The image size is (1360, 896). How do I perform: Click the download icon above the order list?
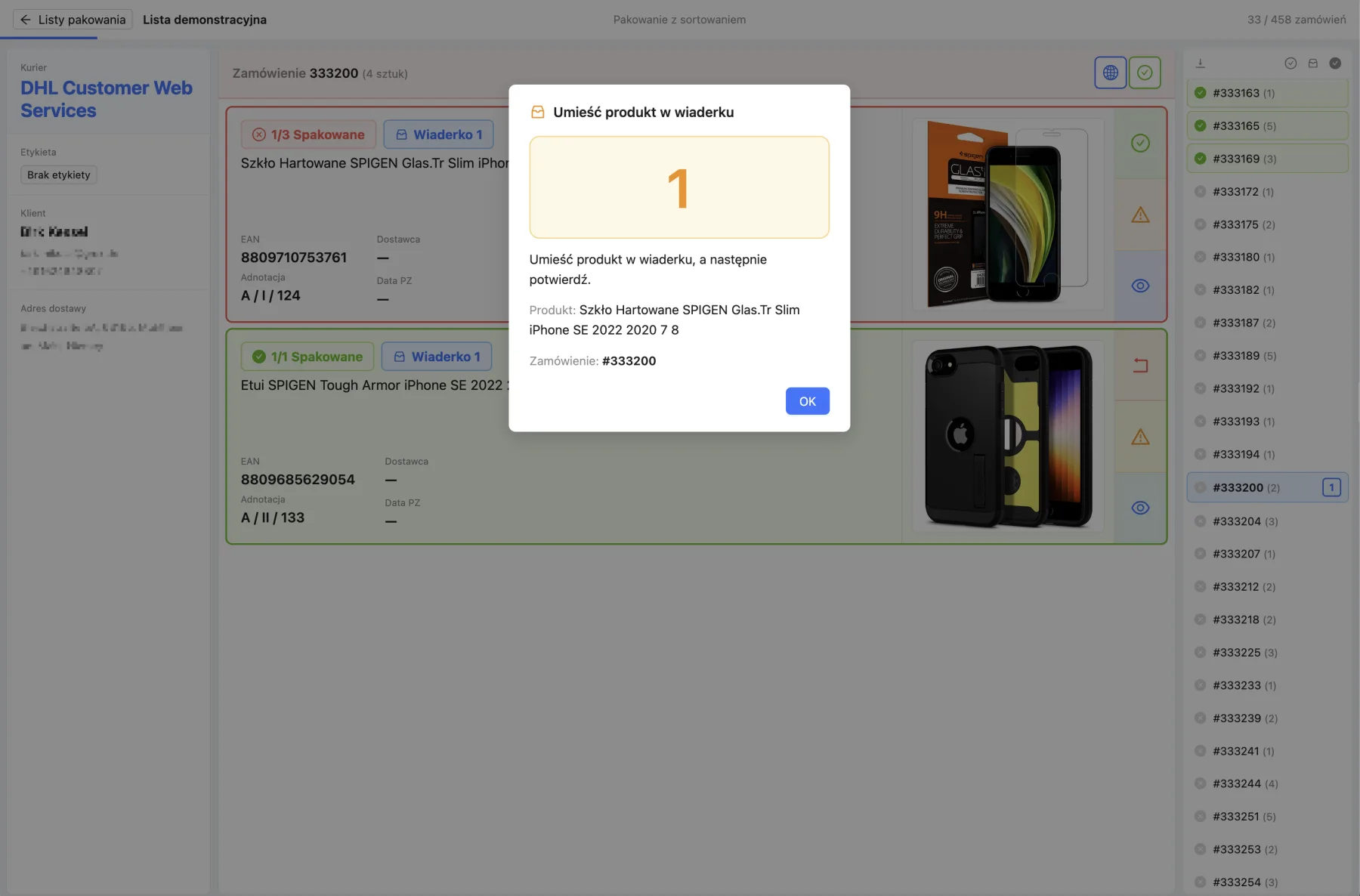1200,63
